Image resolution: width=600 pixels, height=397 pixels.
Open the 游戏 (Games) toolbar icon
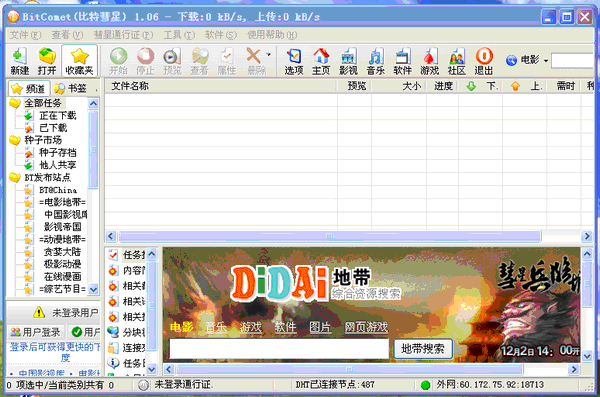[x=430, y=61]
